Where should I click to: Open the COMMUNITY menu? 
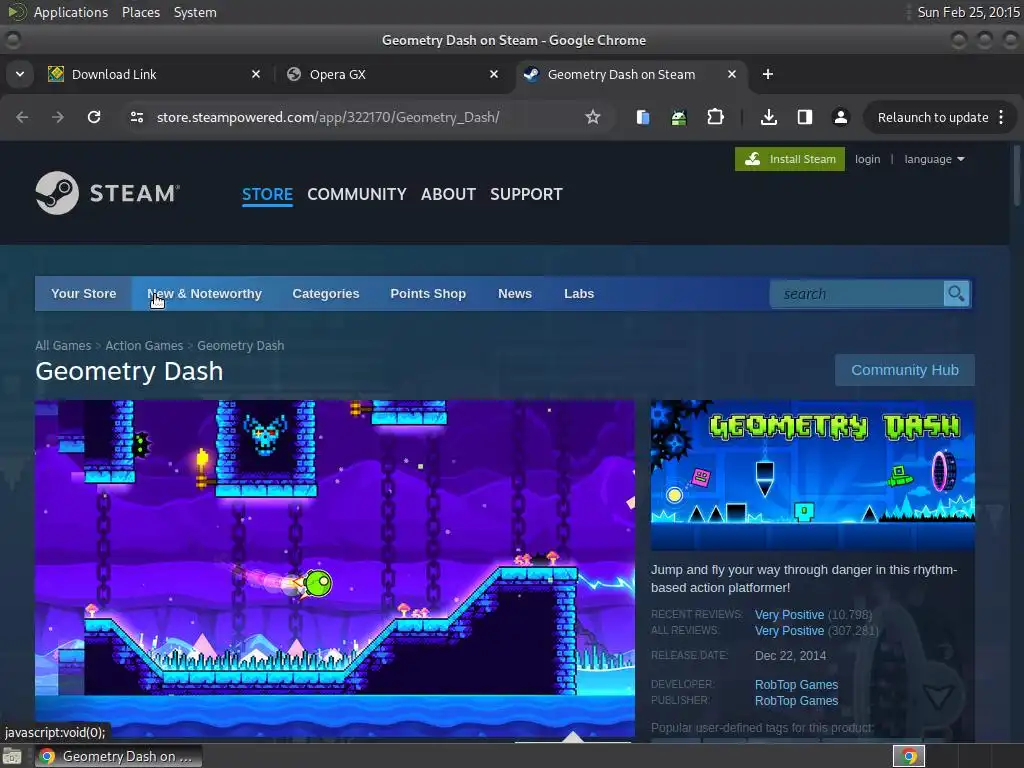point(357,194)
